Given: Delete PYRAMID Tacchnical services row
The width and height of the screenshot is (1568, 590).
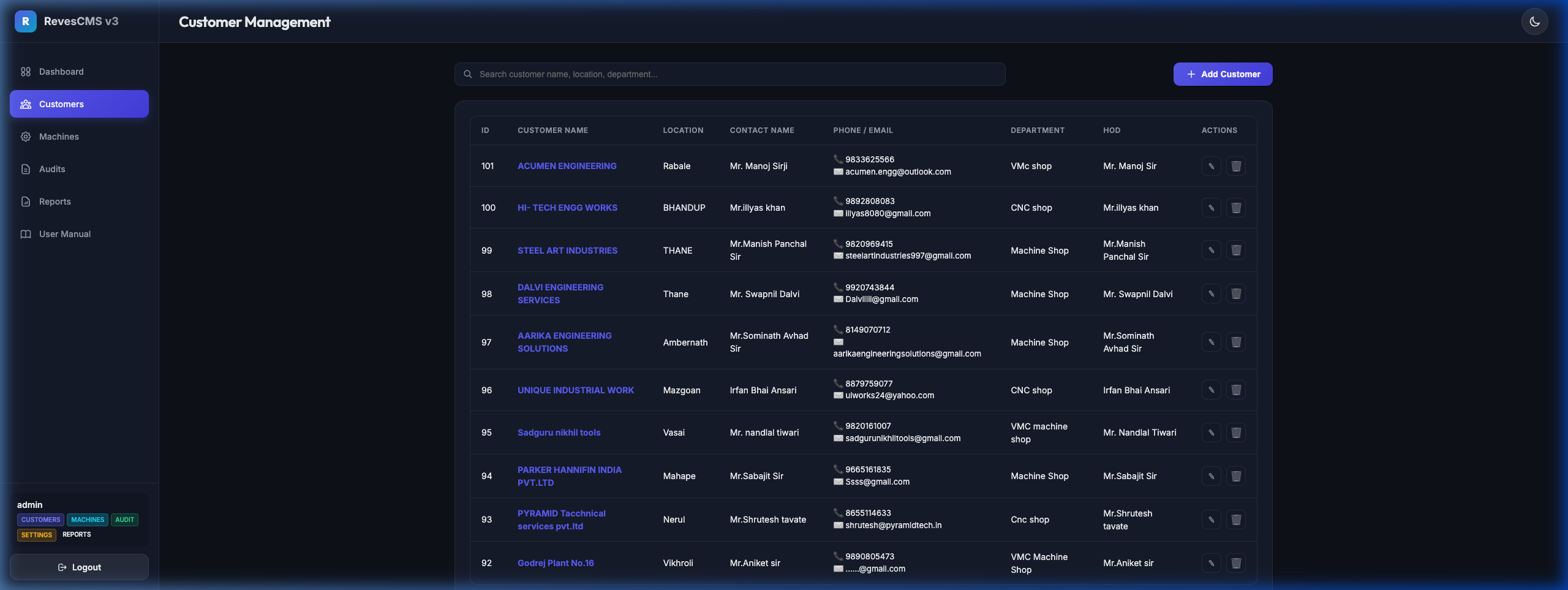Looking at the screenshot, I should point(1236,520).
